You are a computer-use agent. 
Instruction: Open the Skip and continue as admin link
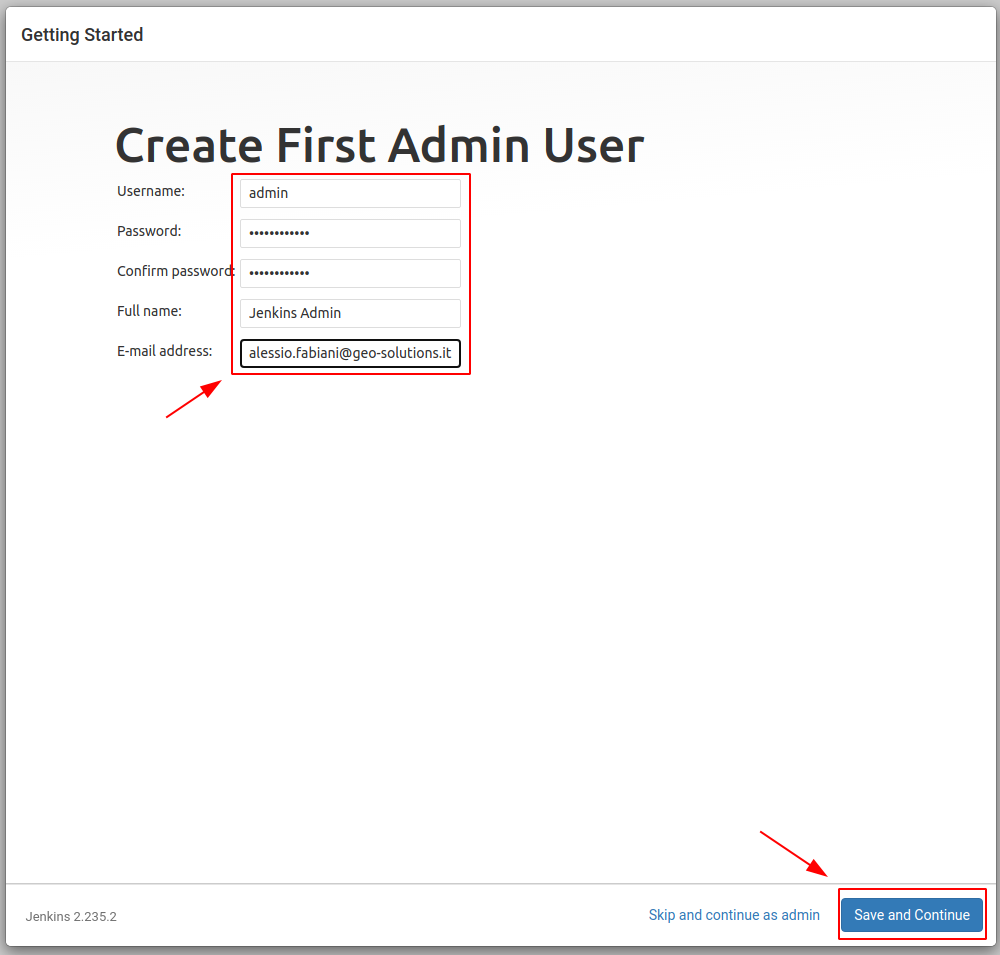click(734, 915)
